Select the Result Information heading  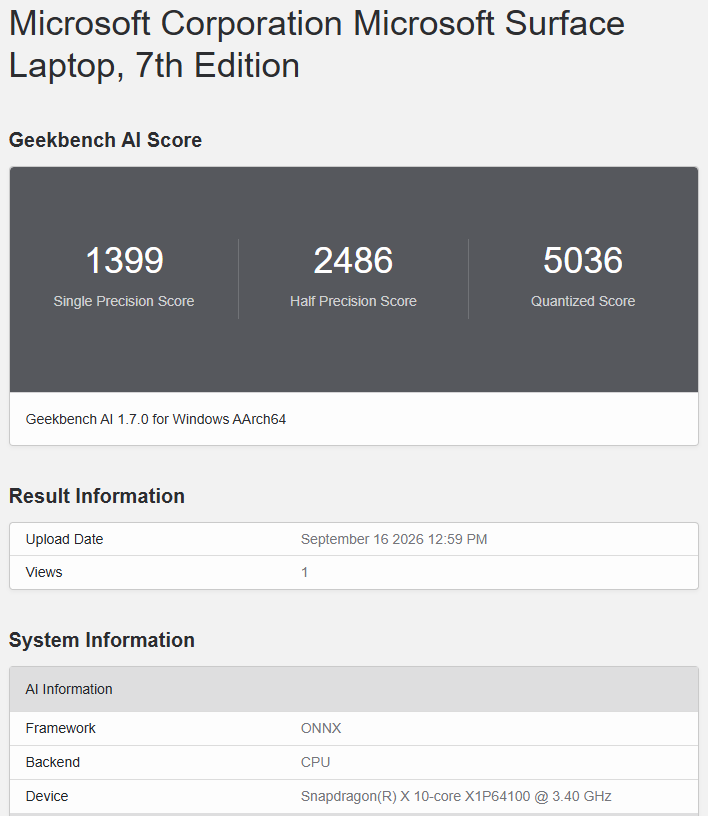(x=97, y=496)
